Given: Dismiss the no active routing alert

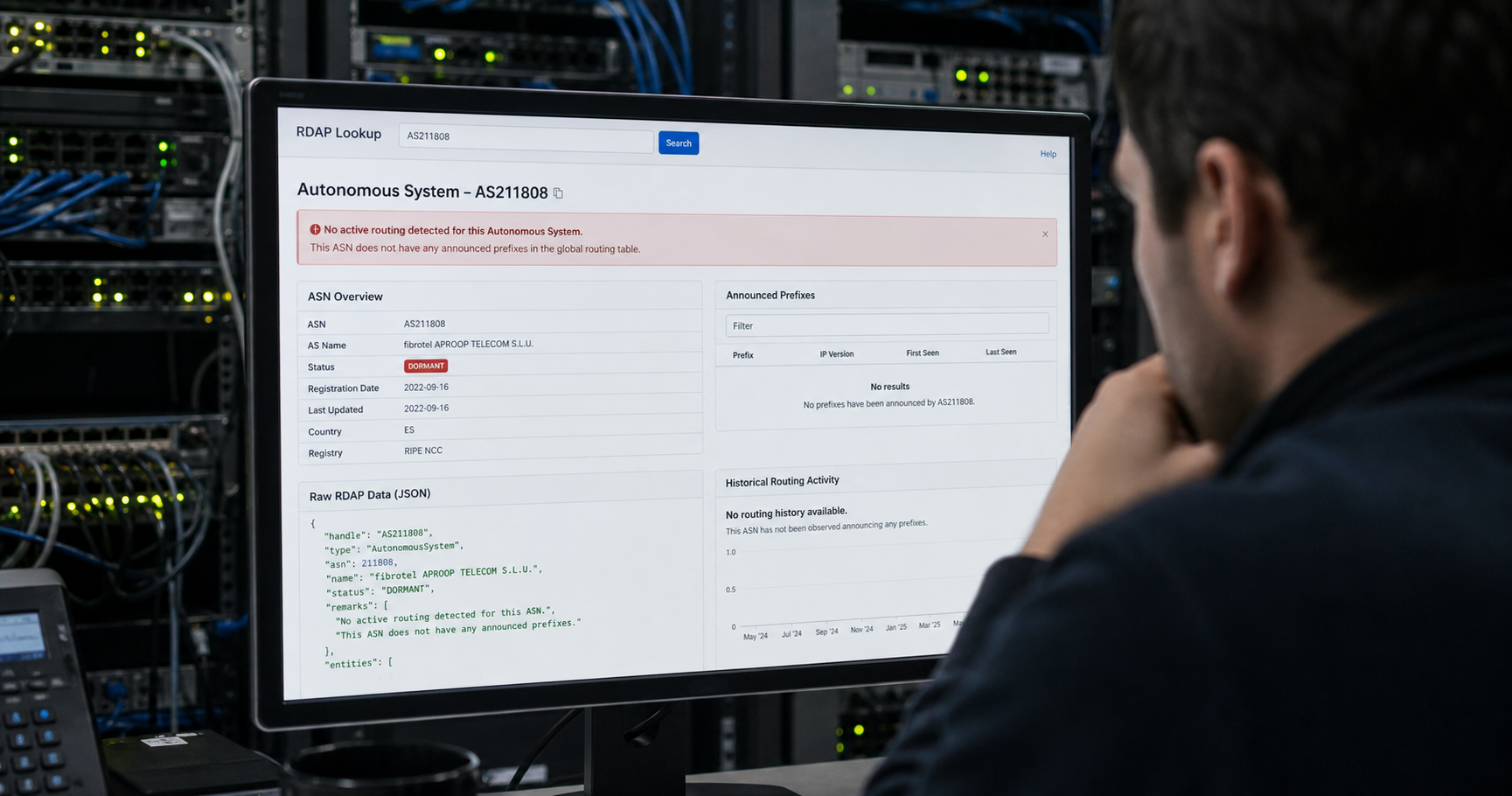Looking at the screenshot, I should pos(1045,234).
